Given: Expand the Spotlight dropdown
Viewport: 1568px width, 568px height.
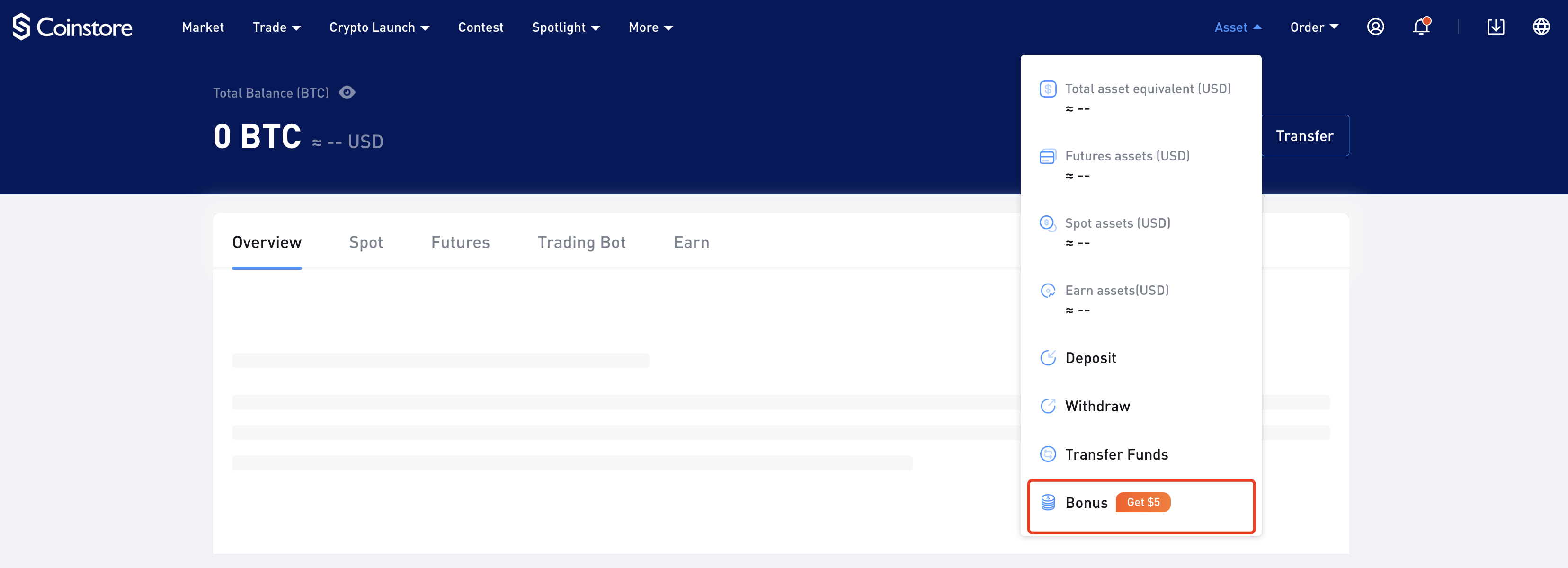Looking at the screenshot, I should click(x=565, y=27).
